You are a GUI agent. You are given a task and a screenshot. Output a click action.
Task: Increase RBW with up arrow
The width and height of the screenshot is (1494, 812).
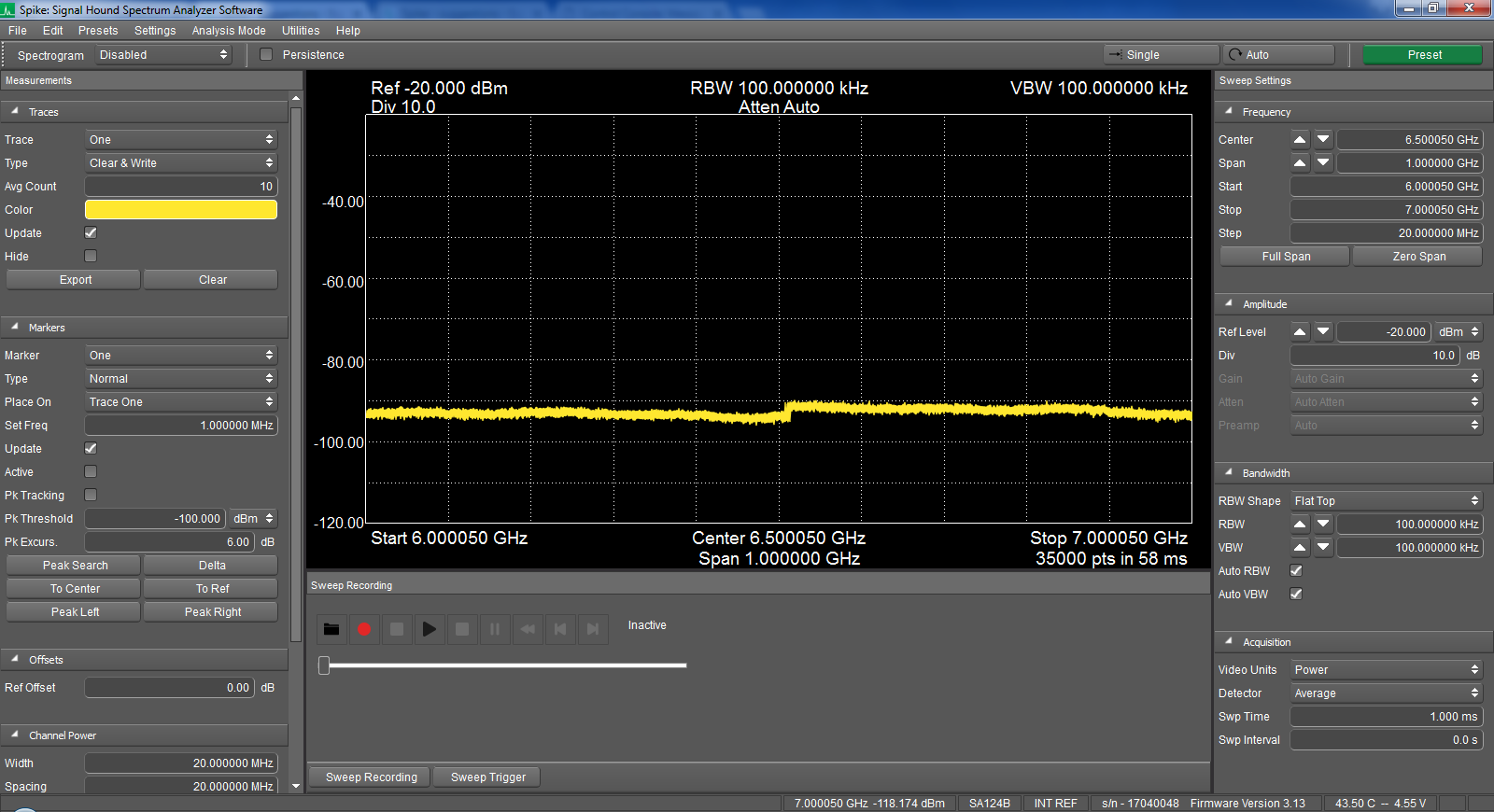point(1300,524)
